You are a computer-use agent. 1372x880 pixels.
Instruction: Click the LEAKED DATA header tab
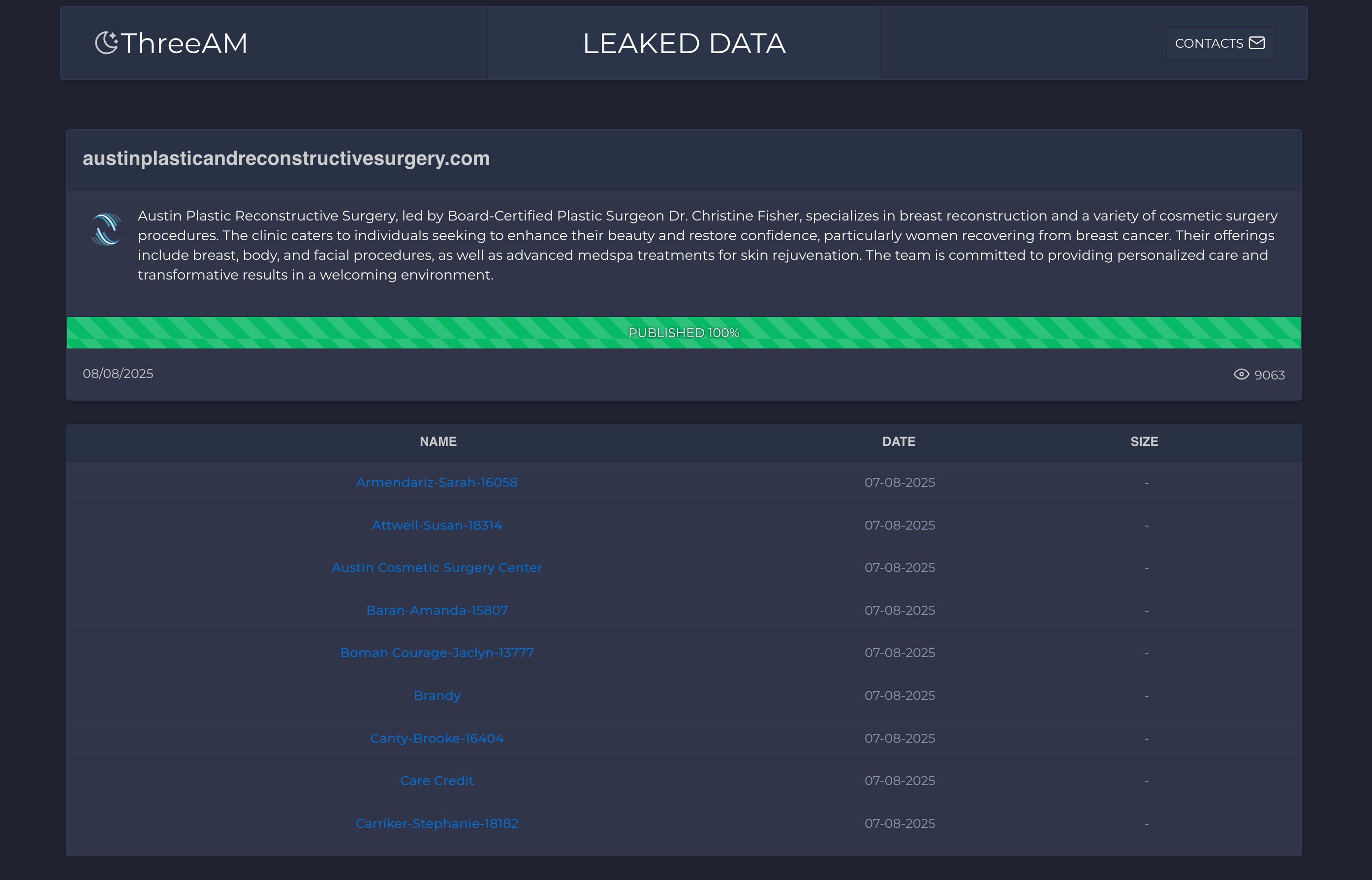[x=684, y=43]
